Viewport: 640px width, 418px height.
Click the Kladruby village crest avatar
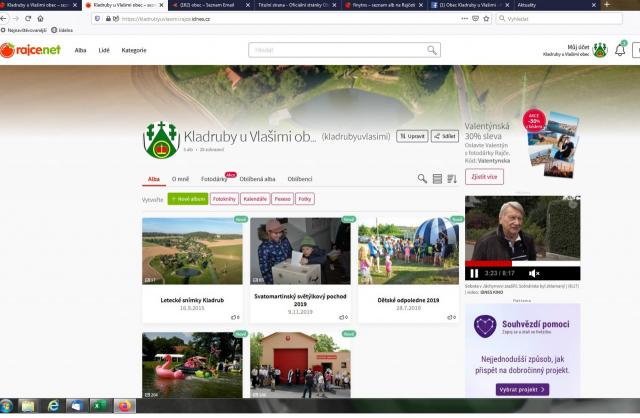[x=161, y=139]
